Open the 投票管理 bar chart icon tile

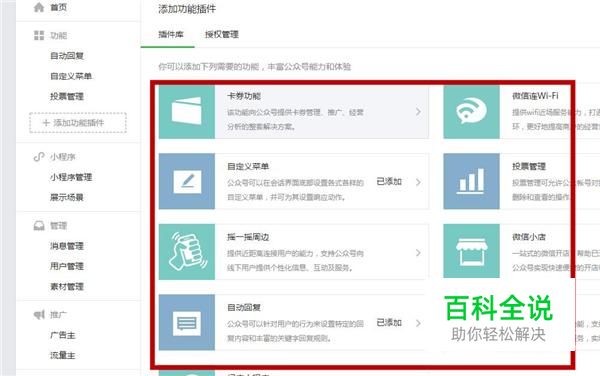point(471,181)
